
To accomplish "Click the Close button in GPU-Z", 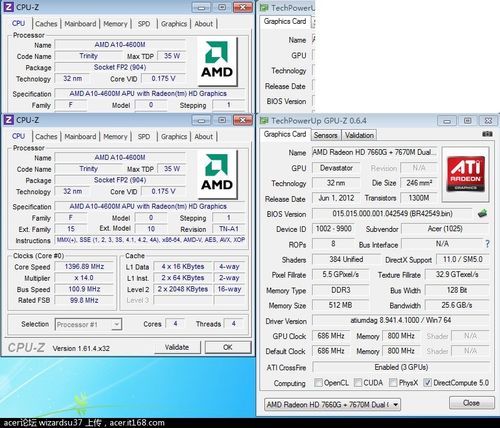I will tap(472, 403).
